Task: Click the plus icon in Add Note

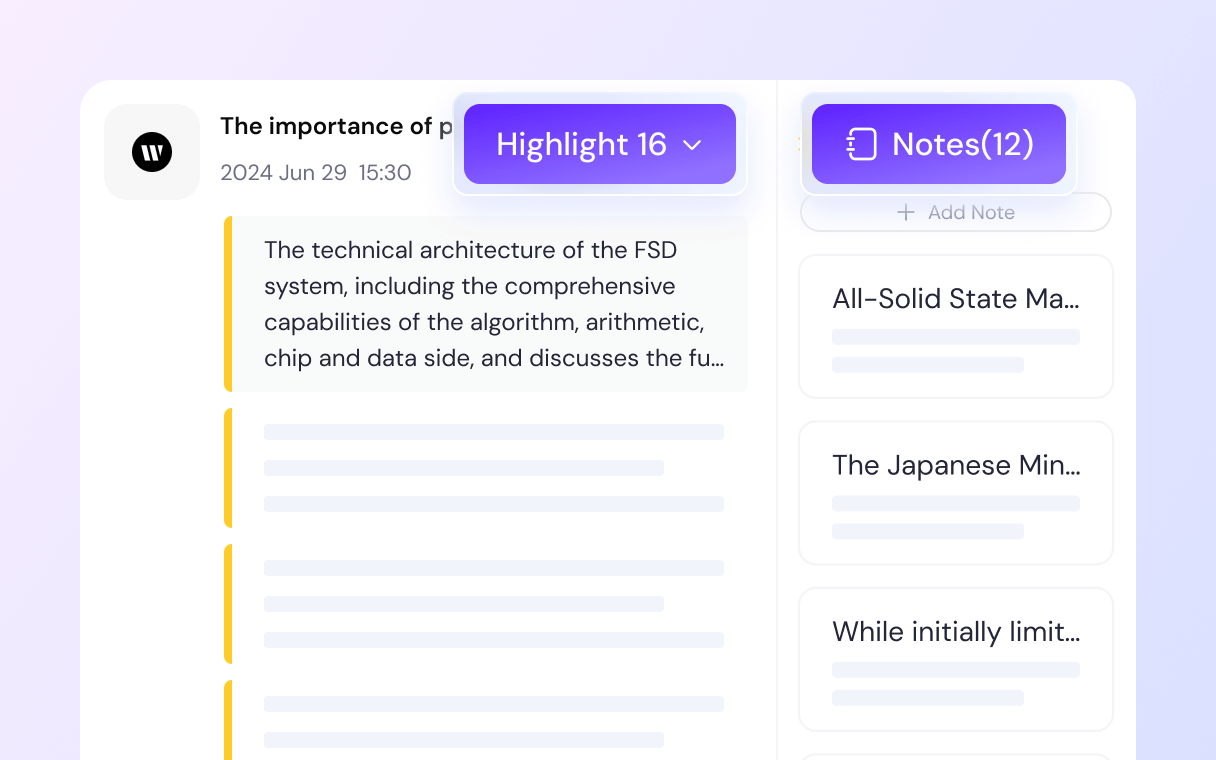Action: (x=906, y=212)
